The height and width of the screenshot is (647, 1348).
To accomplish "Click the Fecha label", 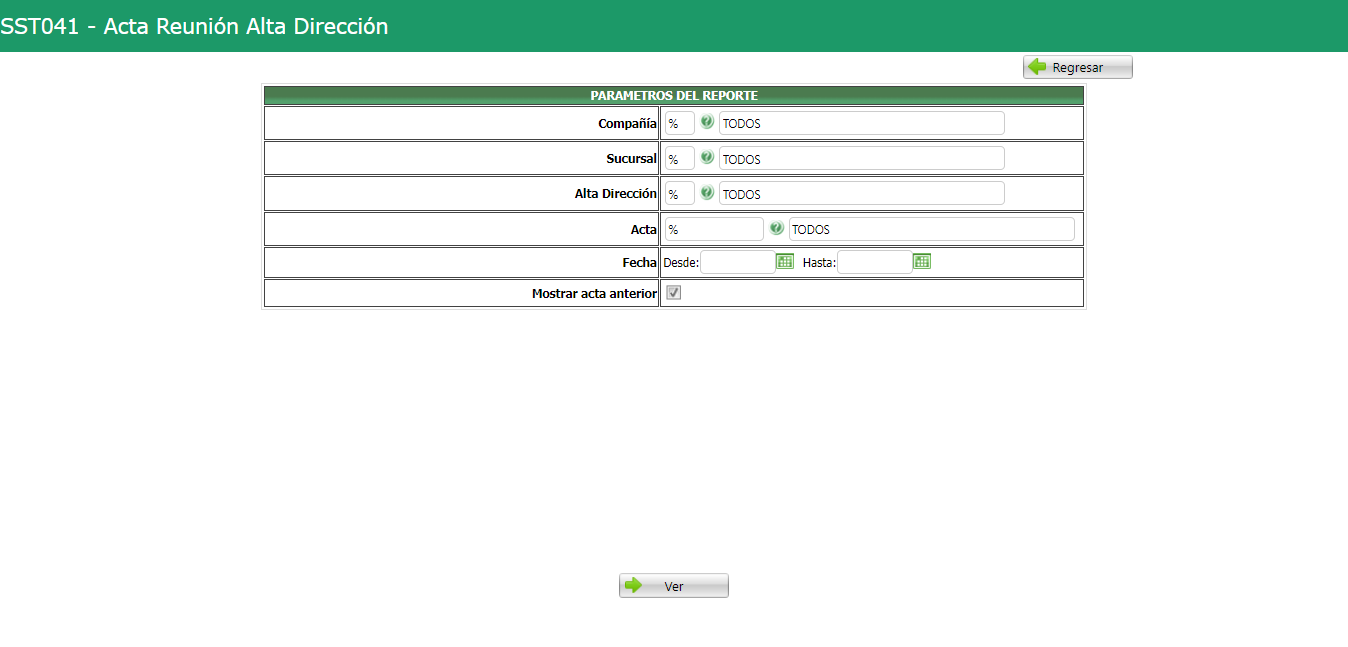I will pos(640,262).
